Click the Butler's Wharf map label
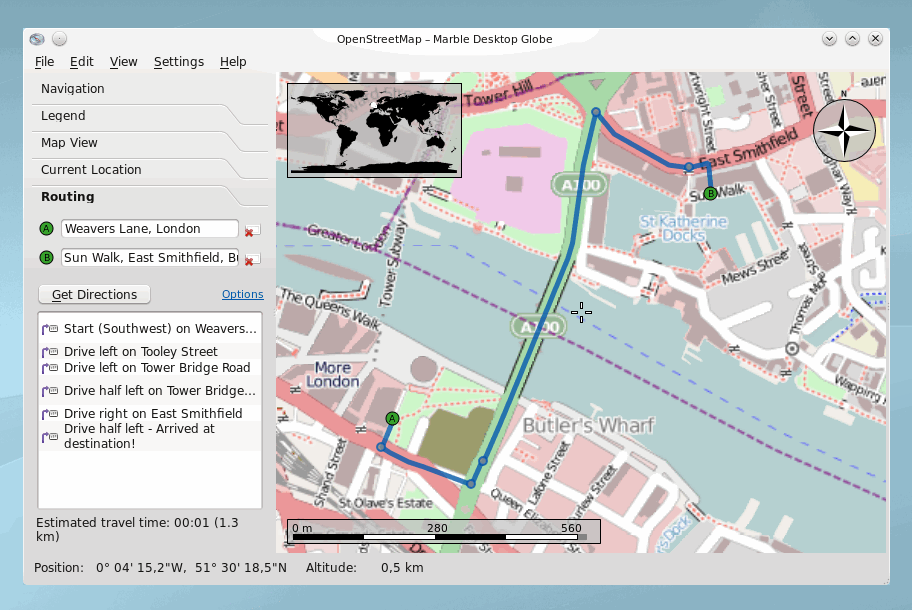The width and height of the screenshot is (912, 610). tap(588, 426)
